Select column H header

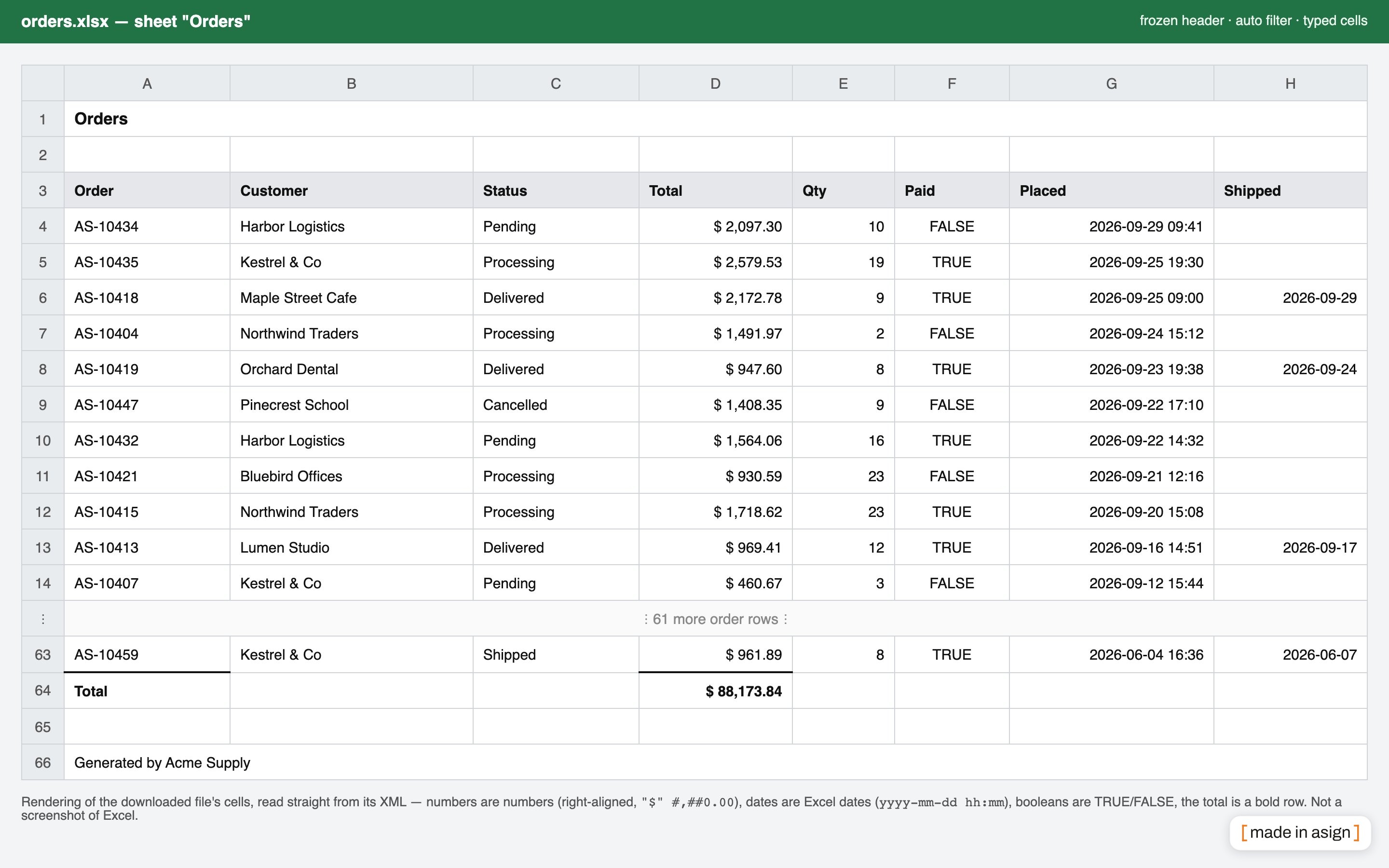pyautogui.click(x=1290, y=83)
